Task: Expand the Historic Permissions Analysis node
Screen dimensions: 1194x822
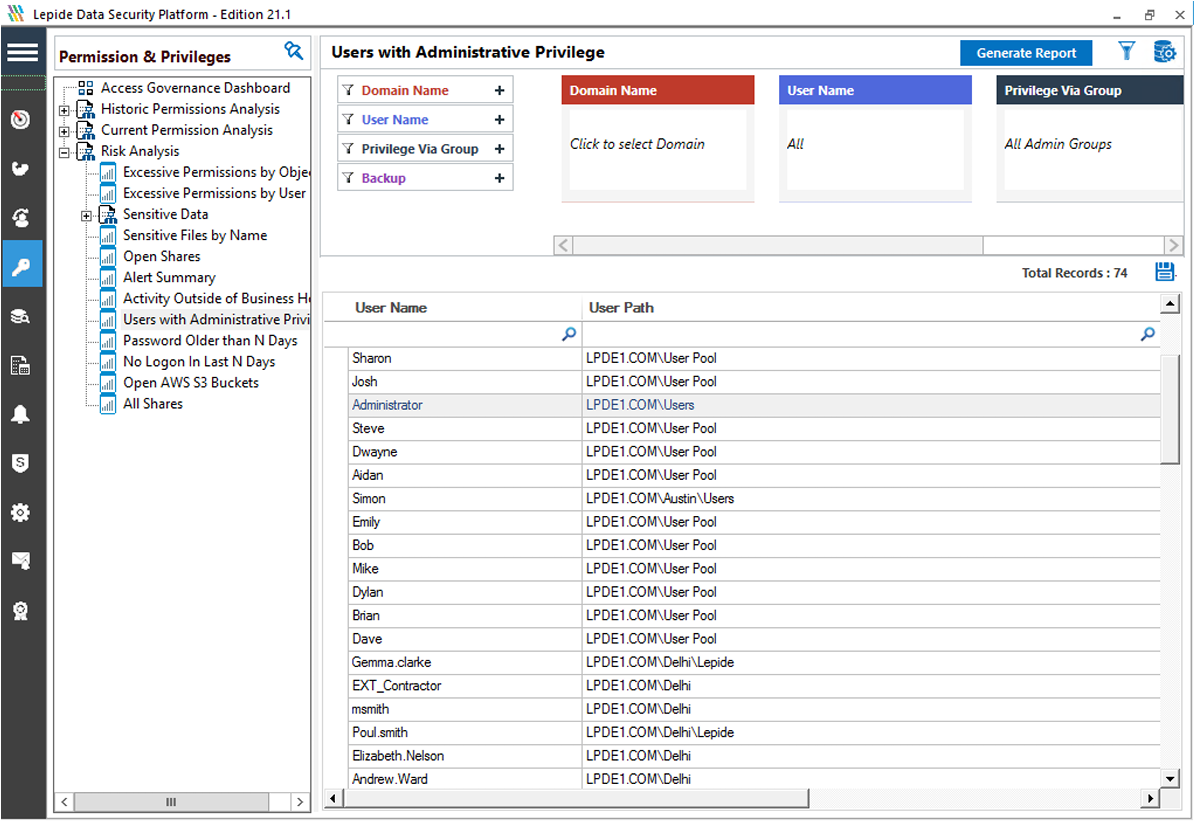Action: [x=64, y=110]
